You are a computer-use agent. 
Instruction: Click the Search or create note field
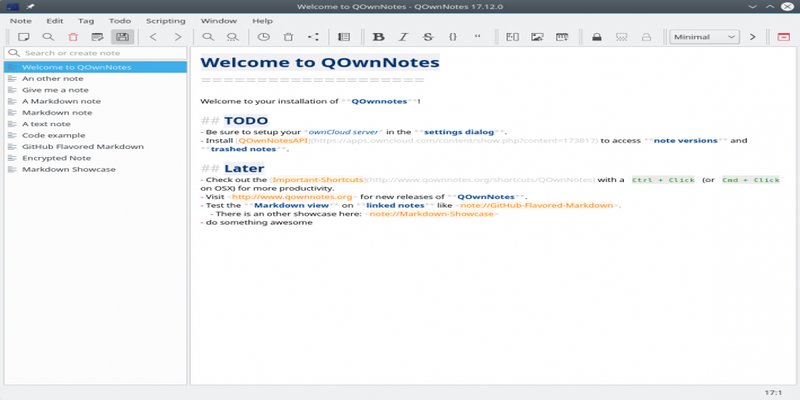click(x=95, y=53)
